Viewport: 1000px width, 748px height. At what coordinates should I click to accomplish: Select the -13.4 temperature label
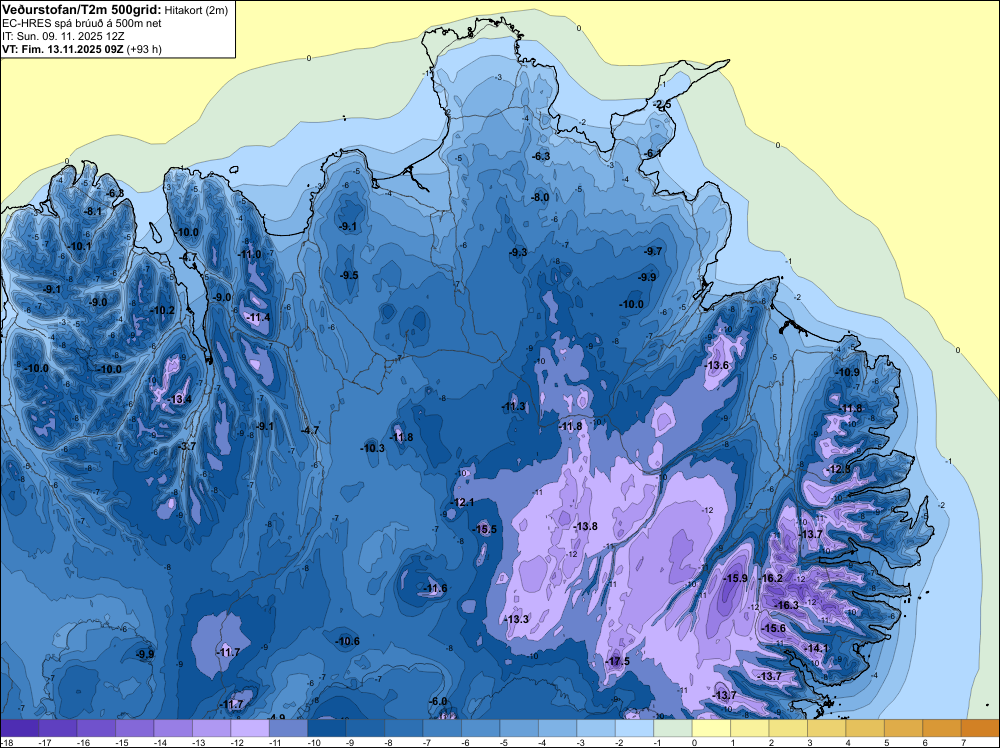180,399
